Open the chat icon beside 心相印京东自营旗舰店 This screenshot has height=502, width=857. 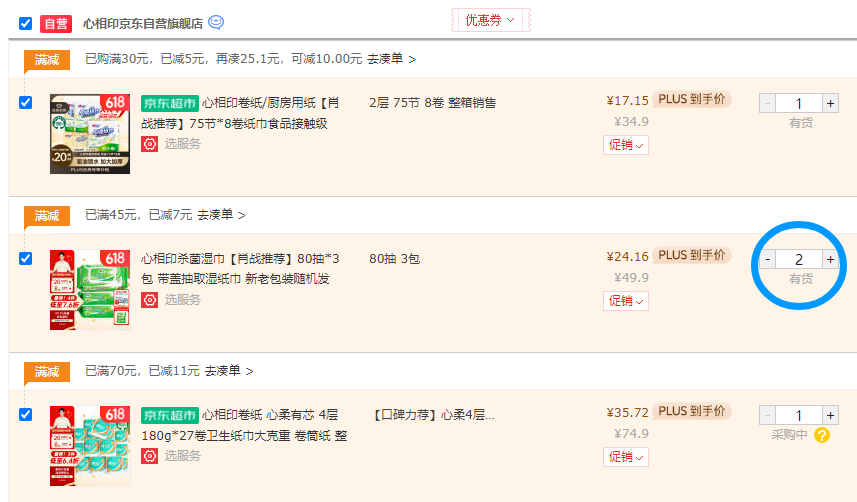coord(216,22)
